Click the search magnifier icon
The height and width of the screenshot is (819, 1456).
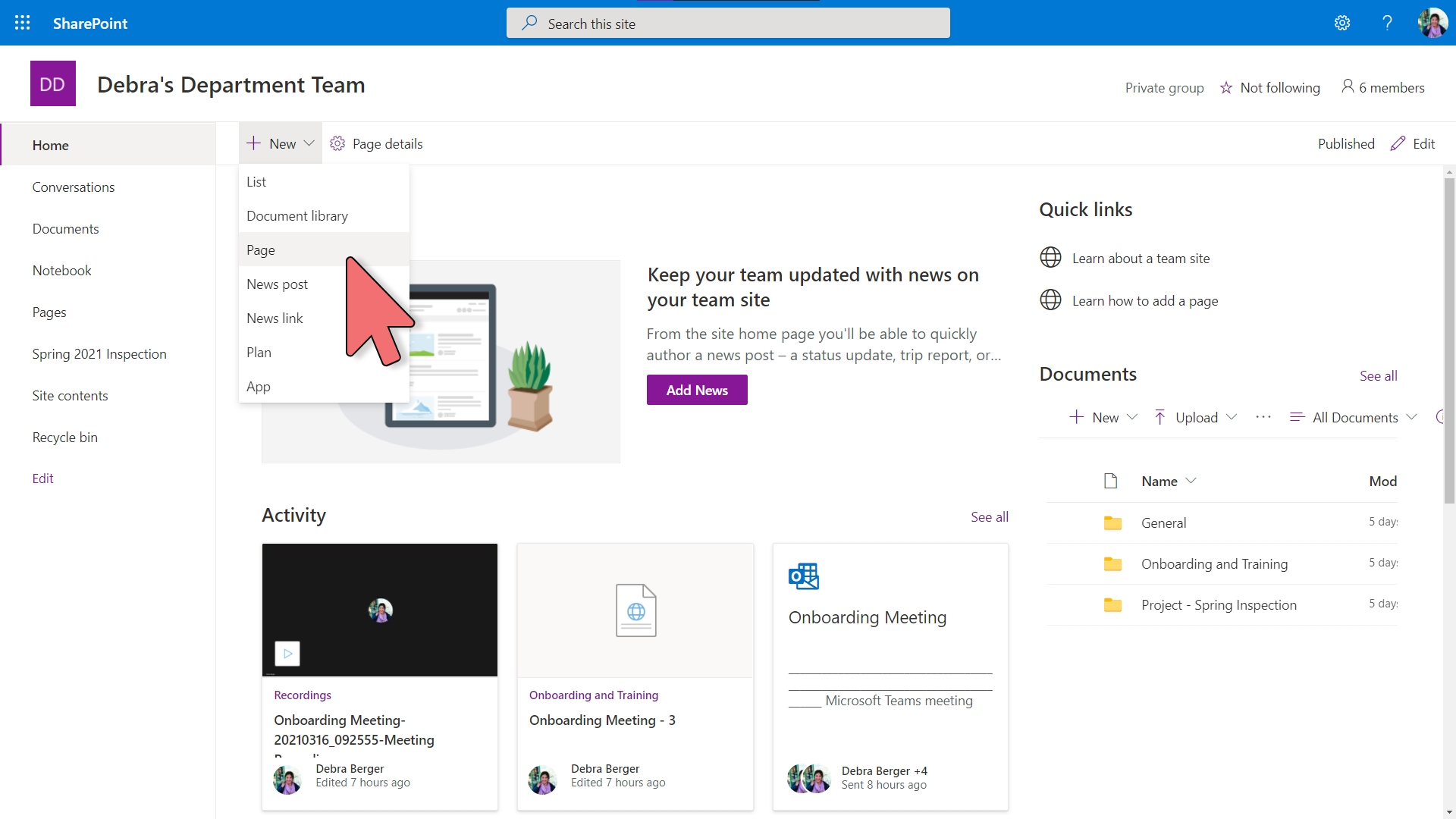tap(529, 23)
